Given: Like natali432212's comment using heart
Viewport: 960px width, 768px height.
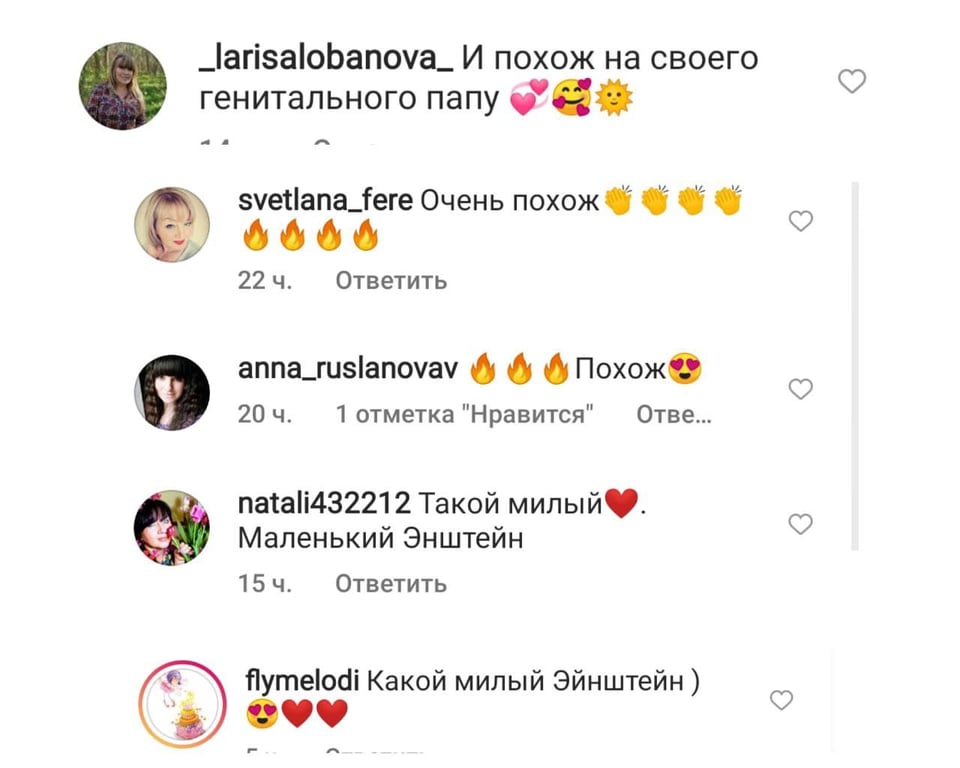Looking at the screenshot, I should [800, 524].
